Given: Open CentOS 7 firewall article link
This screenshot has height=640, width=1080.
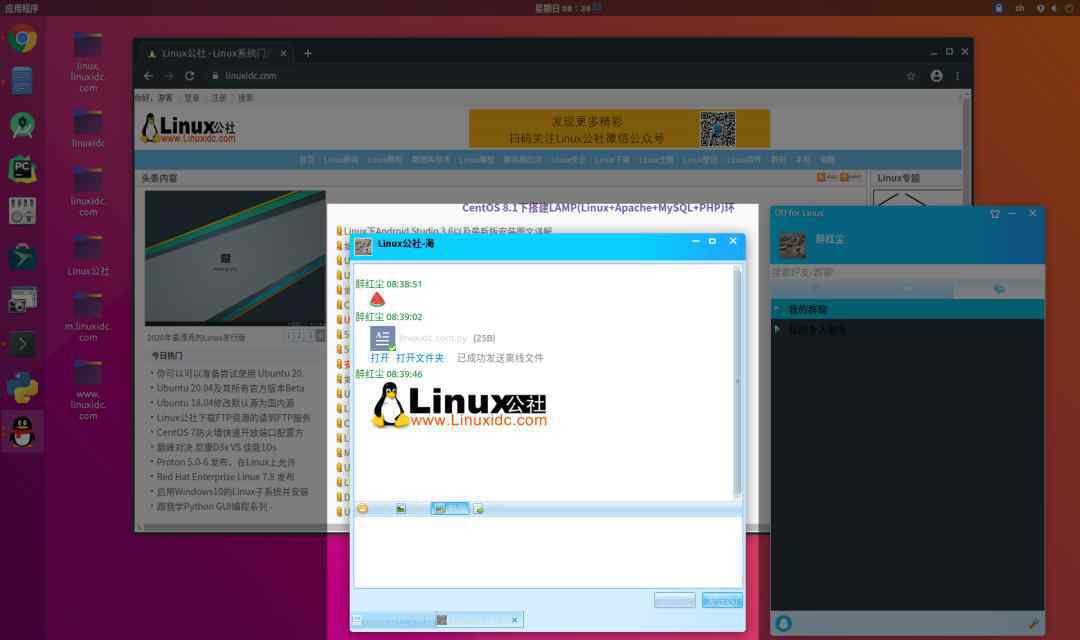Looking at the screenshot, I should [x=229, y=433].
